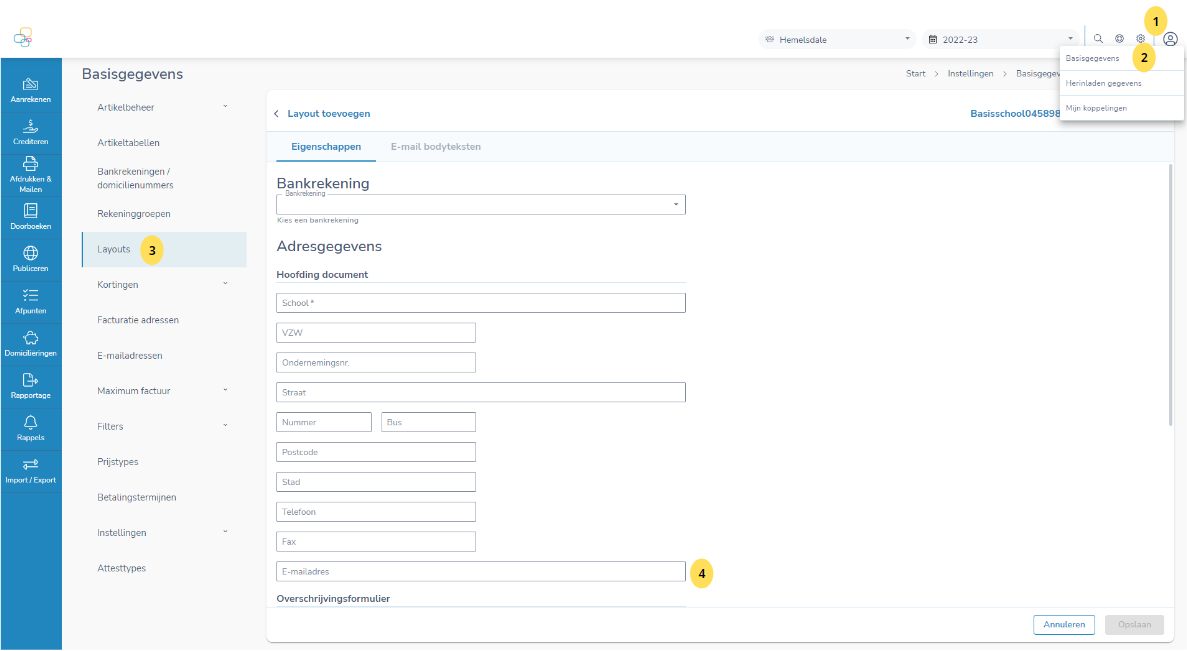Select Herinladen gegevens from the menu

coord(1103,83)
